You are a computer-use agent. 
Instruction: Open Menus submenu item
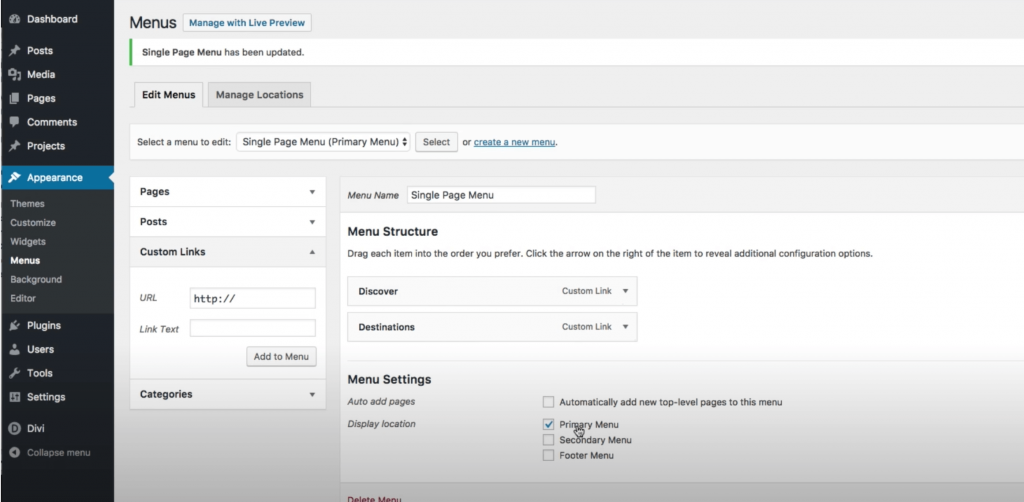pyautogui.click(x=25, y=260)
